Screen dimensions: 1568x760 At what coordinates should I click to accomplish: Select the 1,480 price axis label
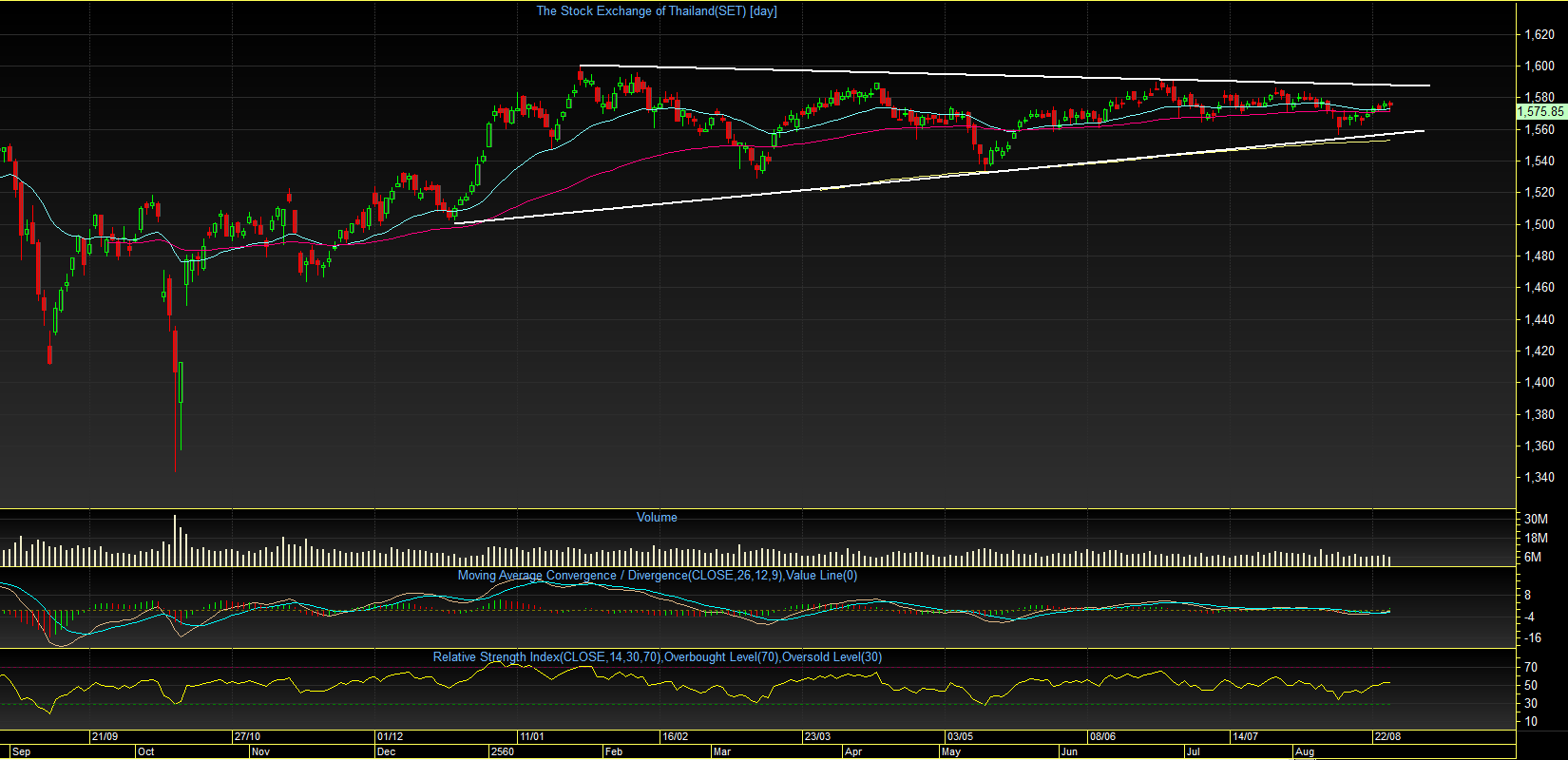(x=1539, y=256)
